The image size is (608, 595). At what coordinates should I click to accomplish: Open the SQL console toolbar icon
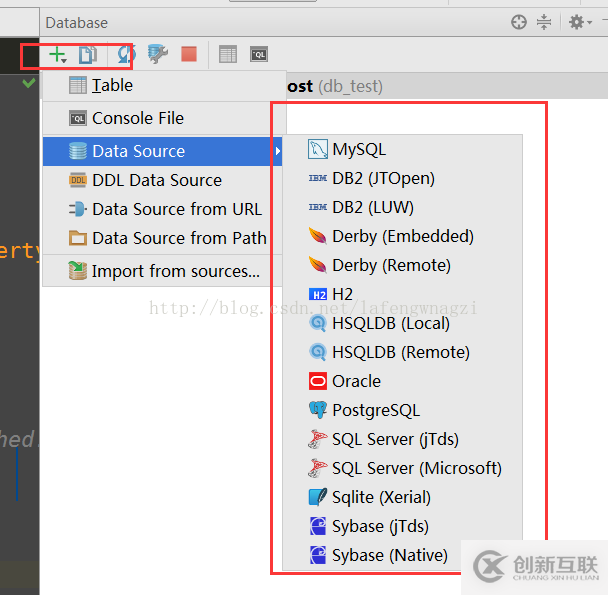click(x=259, y=54)
